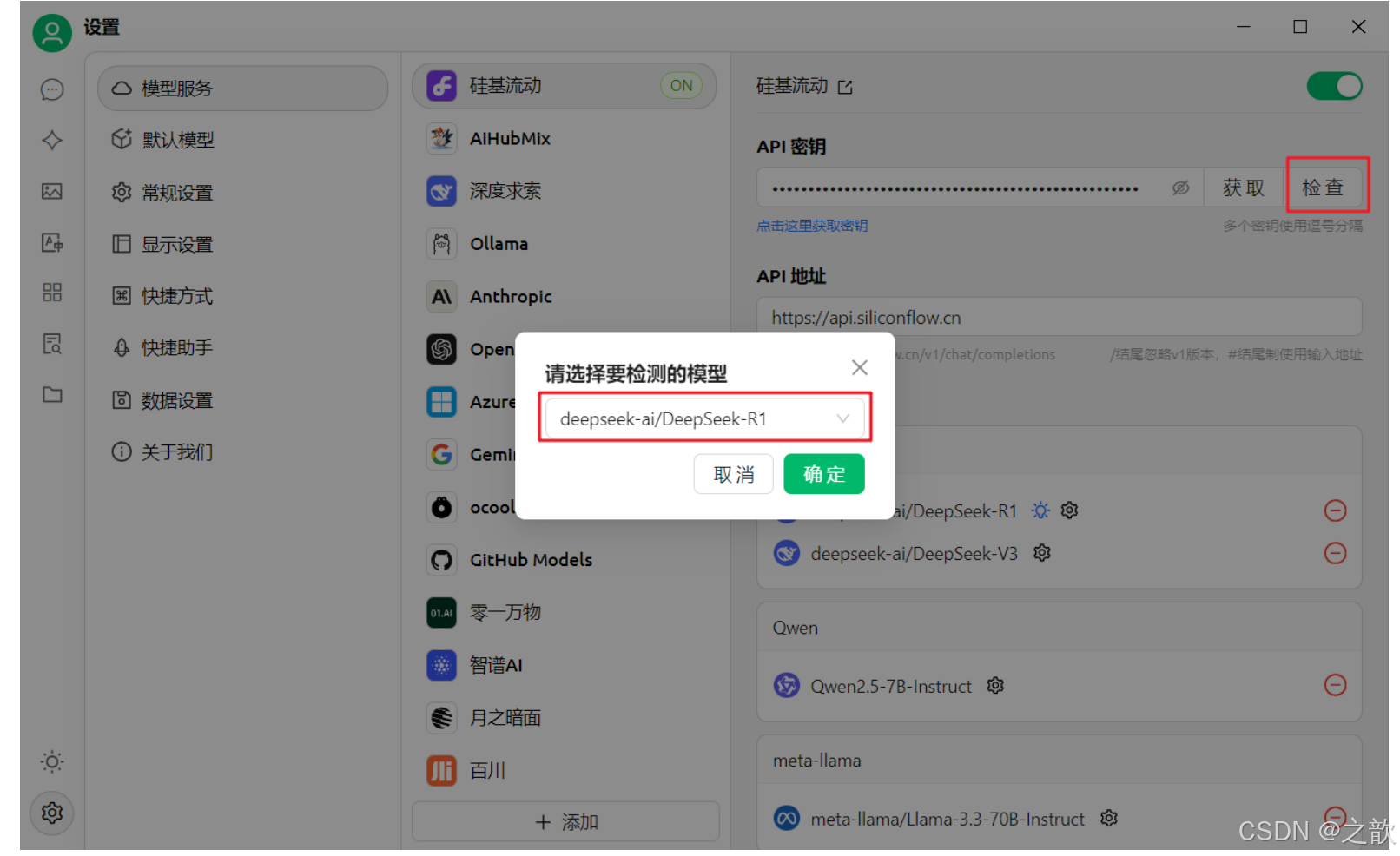This screenshot has width=1400, height=856.
Task: Select the GitHub Models provider
Action: [x=565, y=560]
